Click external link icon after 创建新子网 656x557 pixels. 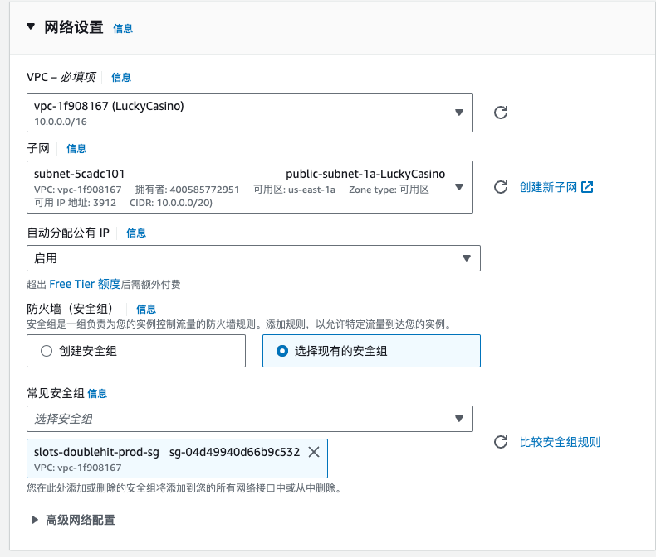pos(587,187)
